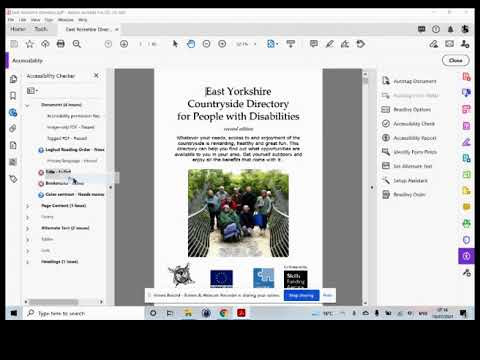Click the highlighter pen icon
The width and height of the screenshot is (480, 360).
[x=329, y=44]
